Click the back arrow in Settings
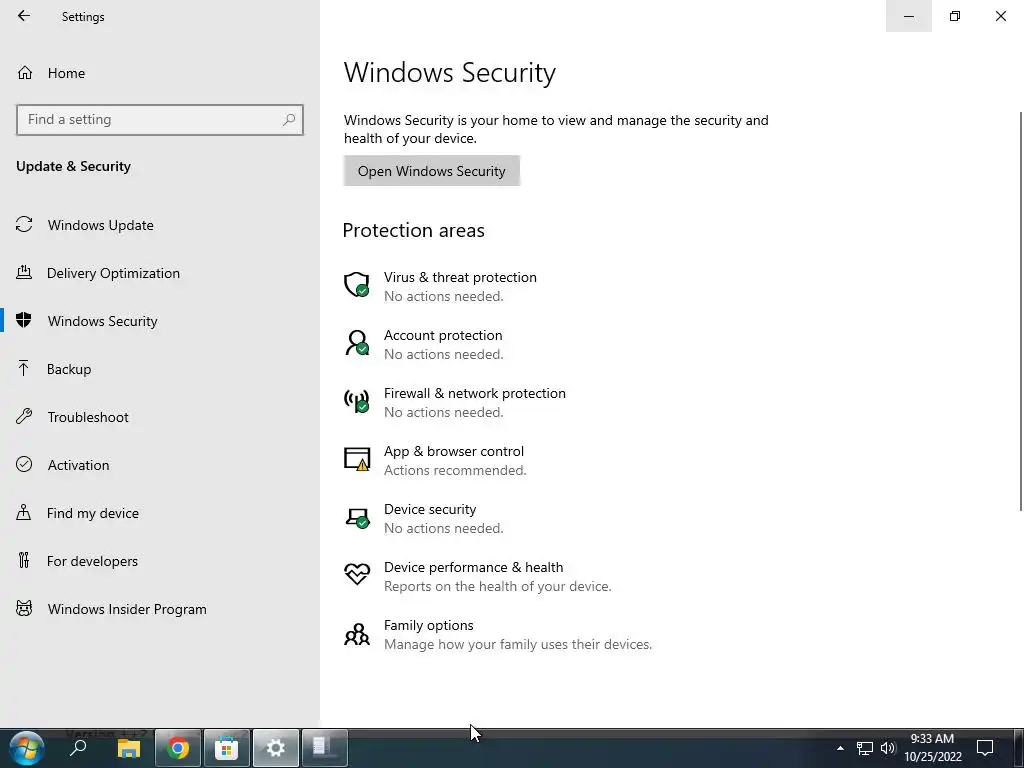Screen dimensions: 1024x768 point(24,16)
